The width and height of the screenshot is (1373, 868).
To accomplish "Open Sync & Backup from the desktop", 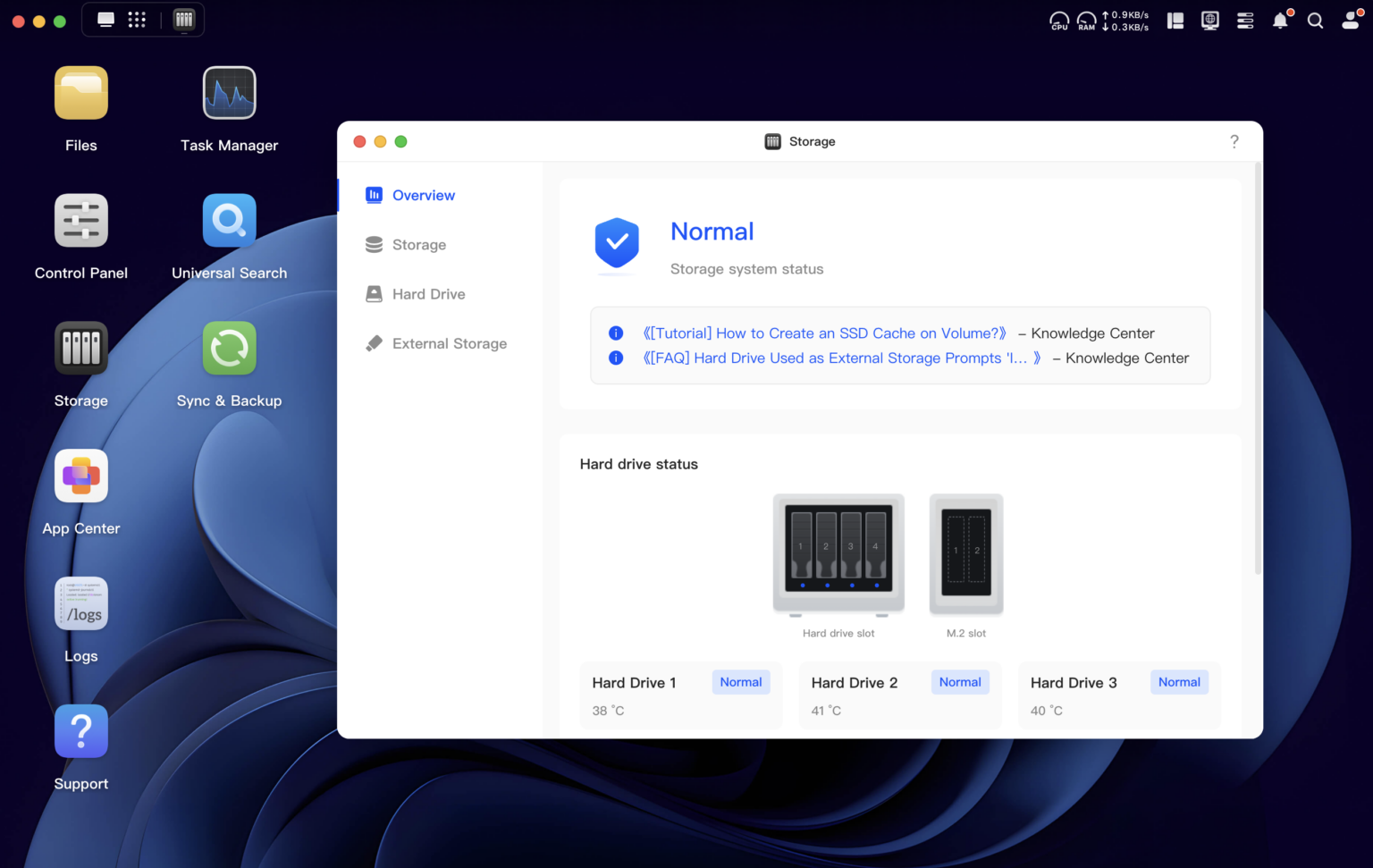I will point(229,349).
